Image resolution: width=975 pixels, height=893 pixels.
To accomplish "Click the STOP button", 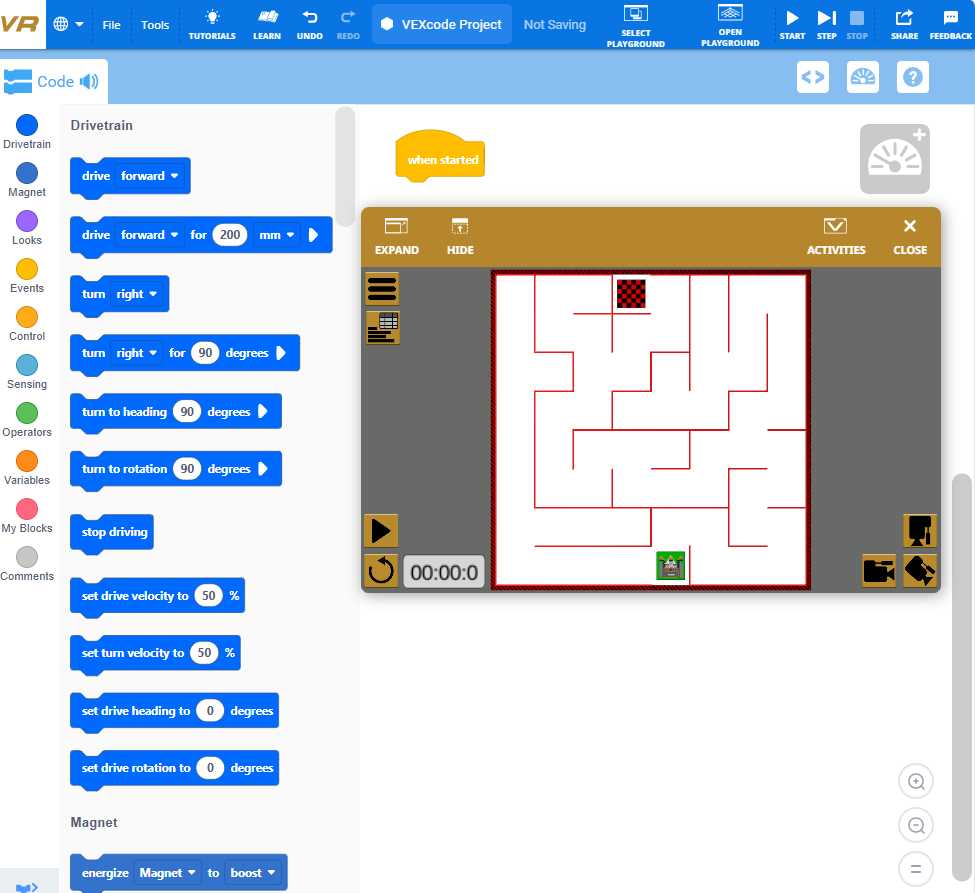I will click(857, 25).
